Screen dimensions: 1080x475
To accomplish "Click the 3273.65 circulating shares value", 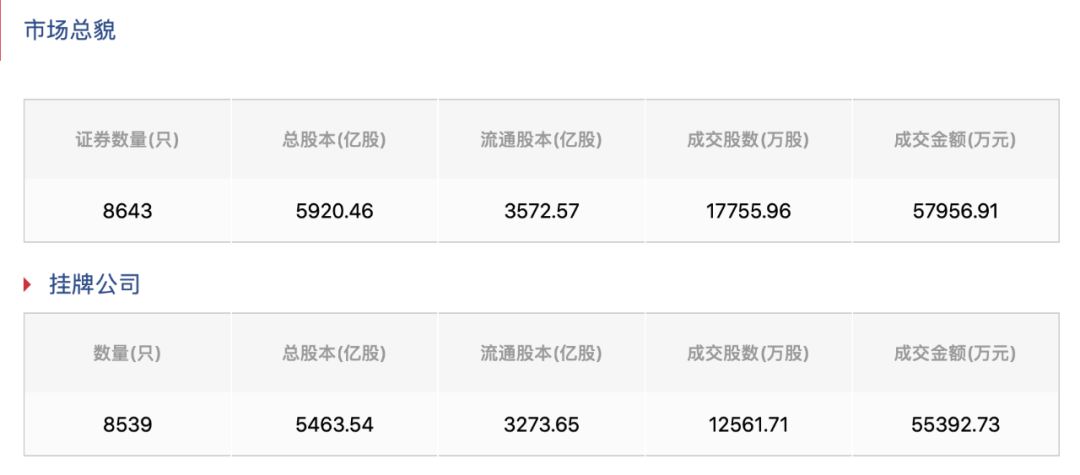I will 541,424.
